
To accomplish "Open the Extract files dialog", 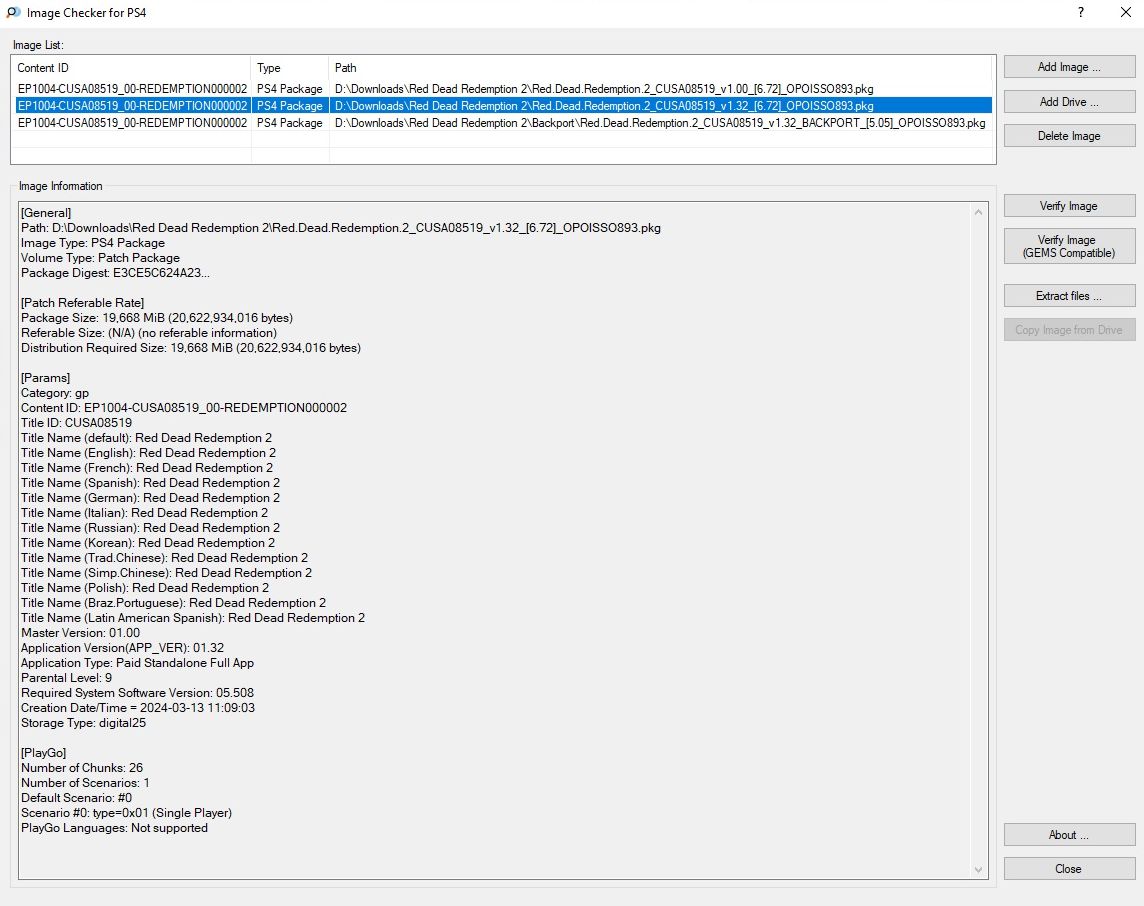I will pos(1069,295).
